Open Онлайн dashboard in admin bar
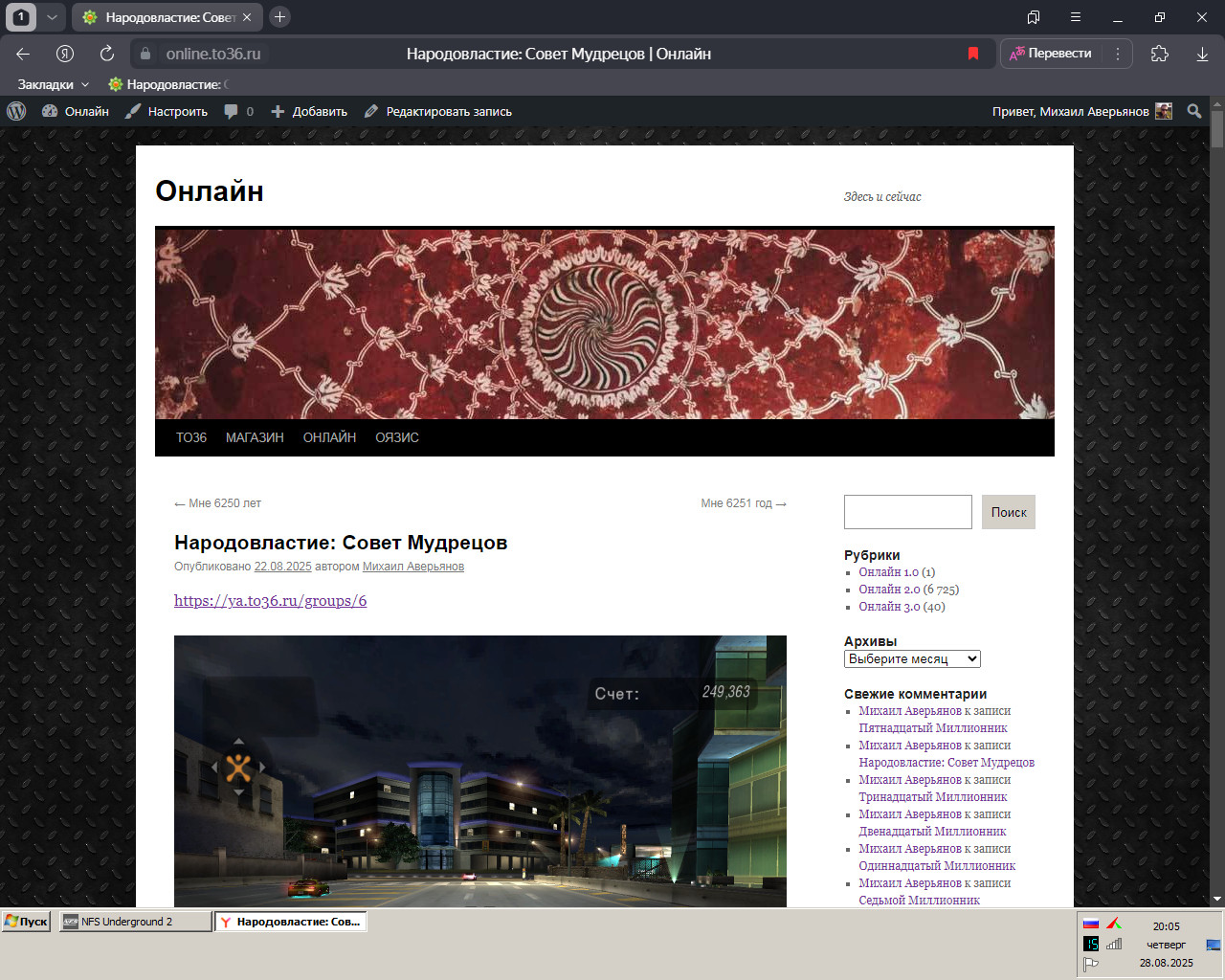Image resolution: width=1225 pixels, height=980 pixels. pos(76,111)
